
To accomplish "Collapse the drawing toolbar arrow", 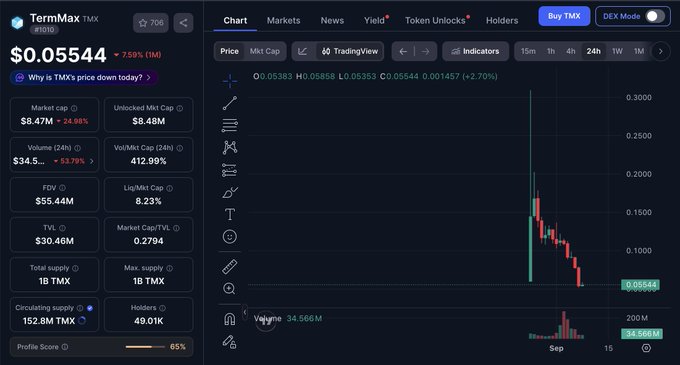I will (x=245, y=312).
